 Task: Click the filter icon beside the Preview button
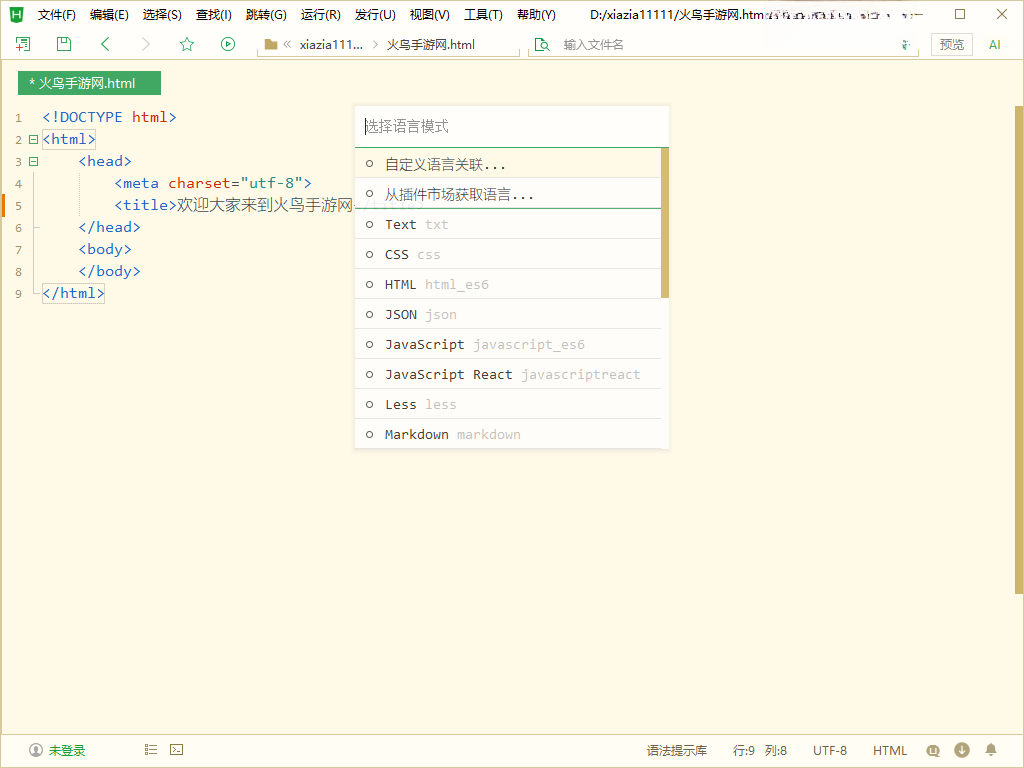pos(906,44)
